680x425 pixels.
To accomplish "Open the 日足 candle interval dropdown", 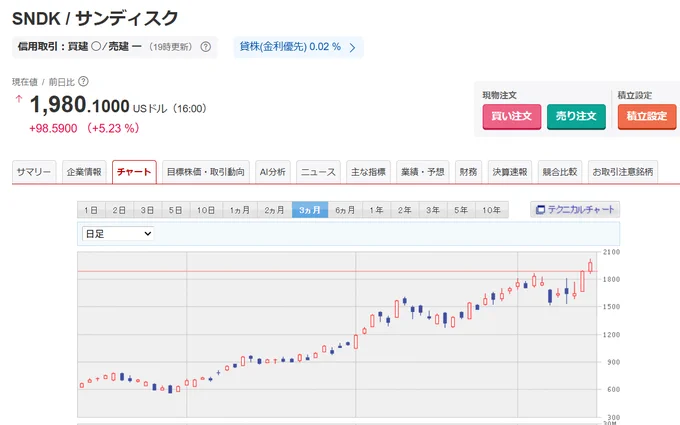I will tap(118, 234).
